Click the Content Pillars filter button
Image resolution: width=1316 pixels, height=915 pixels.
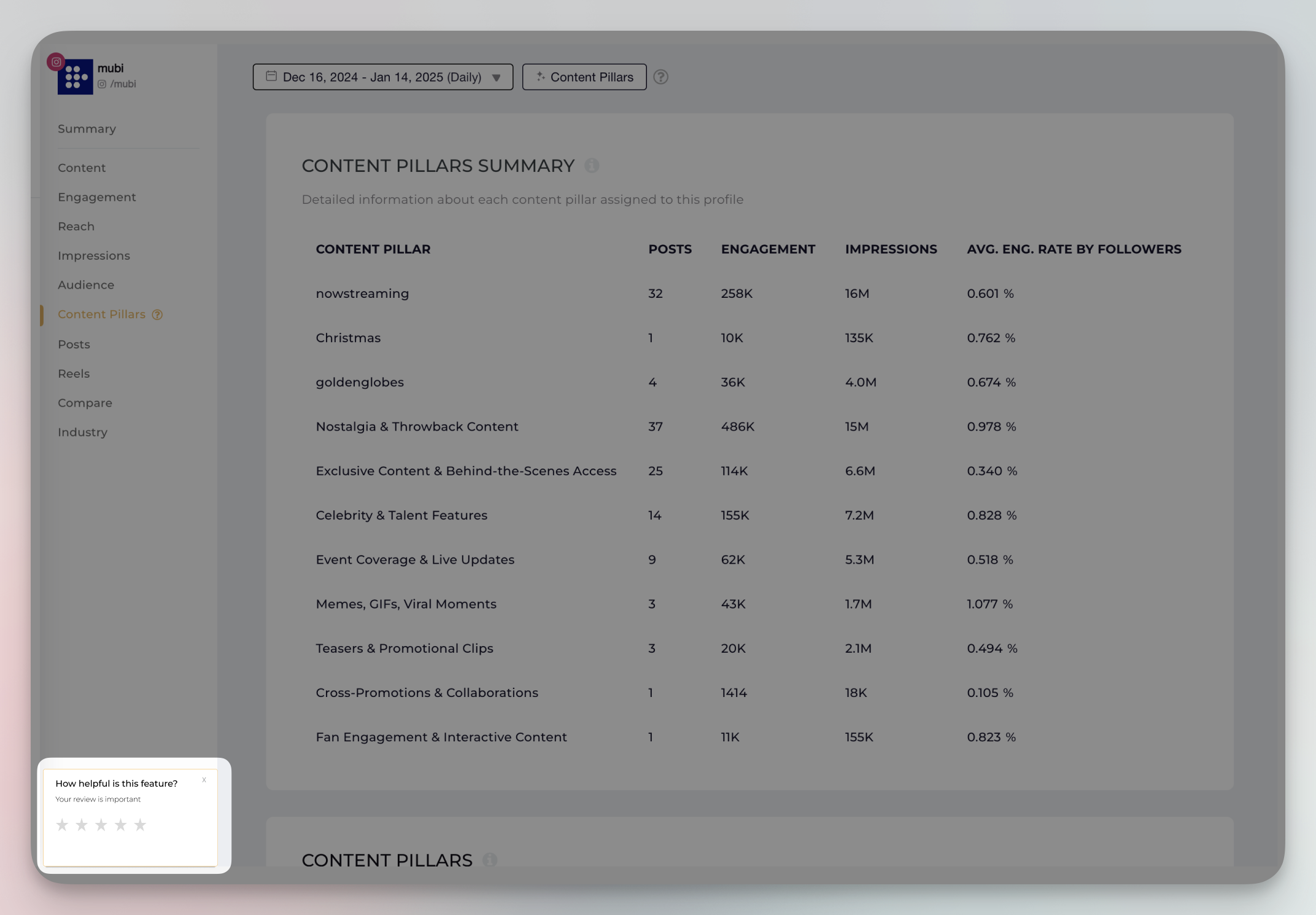click(x=584, y=77)
